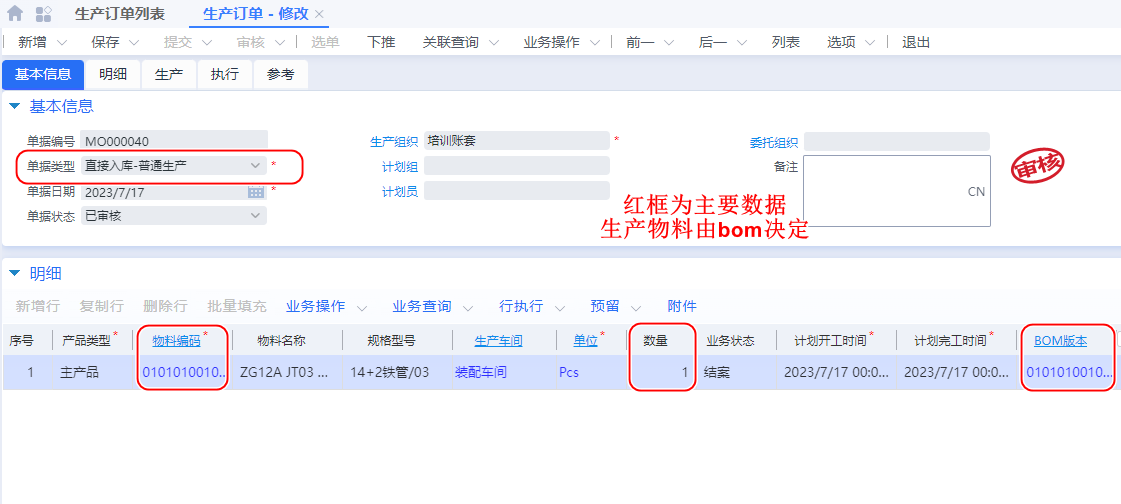The image size is (1121, 504).
Task: Collapse the 明细 section triangle
Action: [x=14, y=273]
